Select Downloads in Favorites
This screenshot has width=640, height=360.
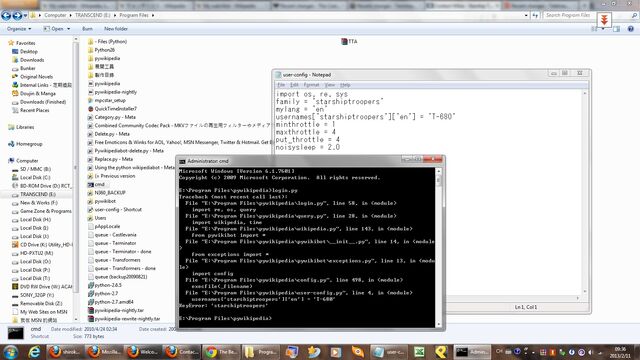point(28,60)
